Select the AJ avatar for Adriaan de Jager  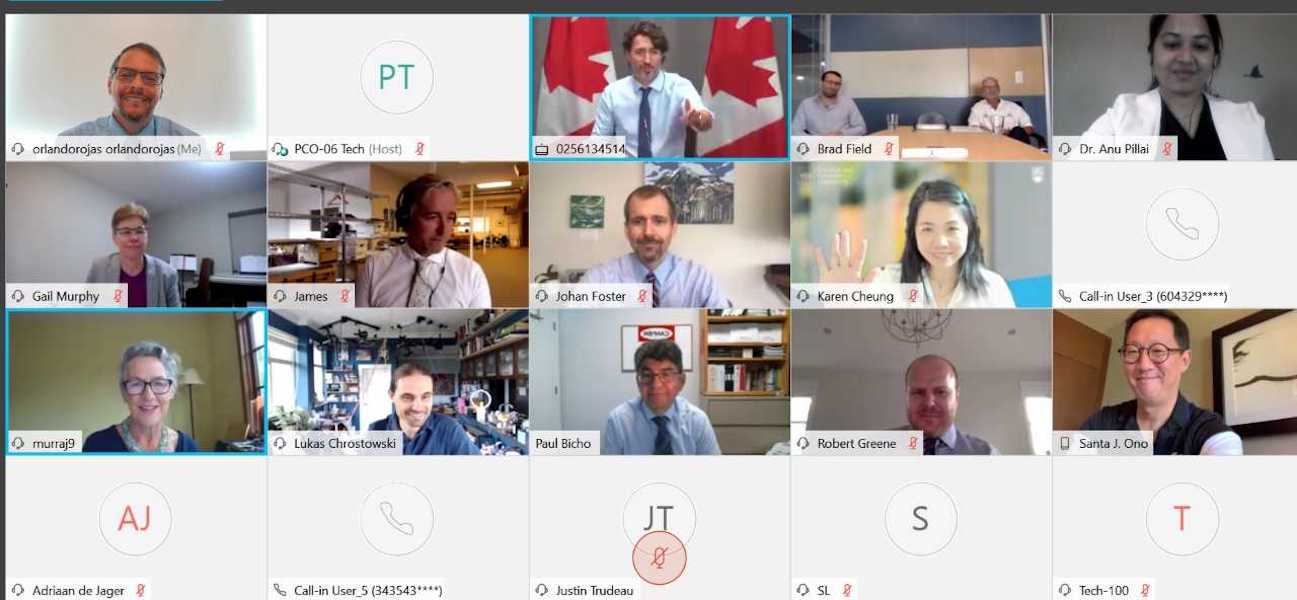(135, 519)
